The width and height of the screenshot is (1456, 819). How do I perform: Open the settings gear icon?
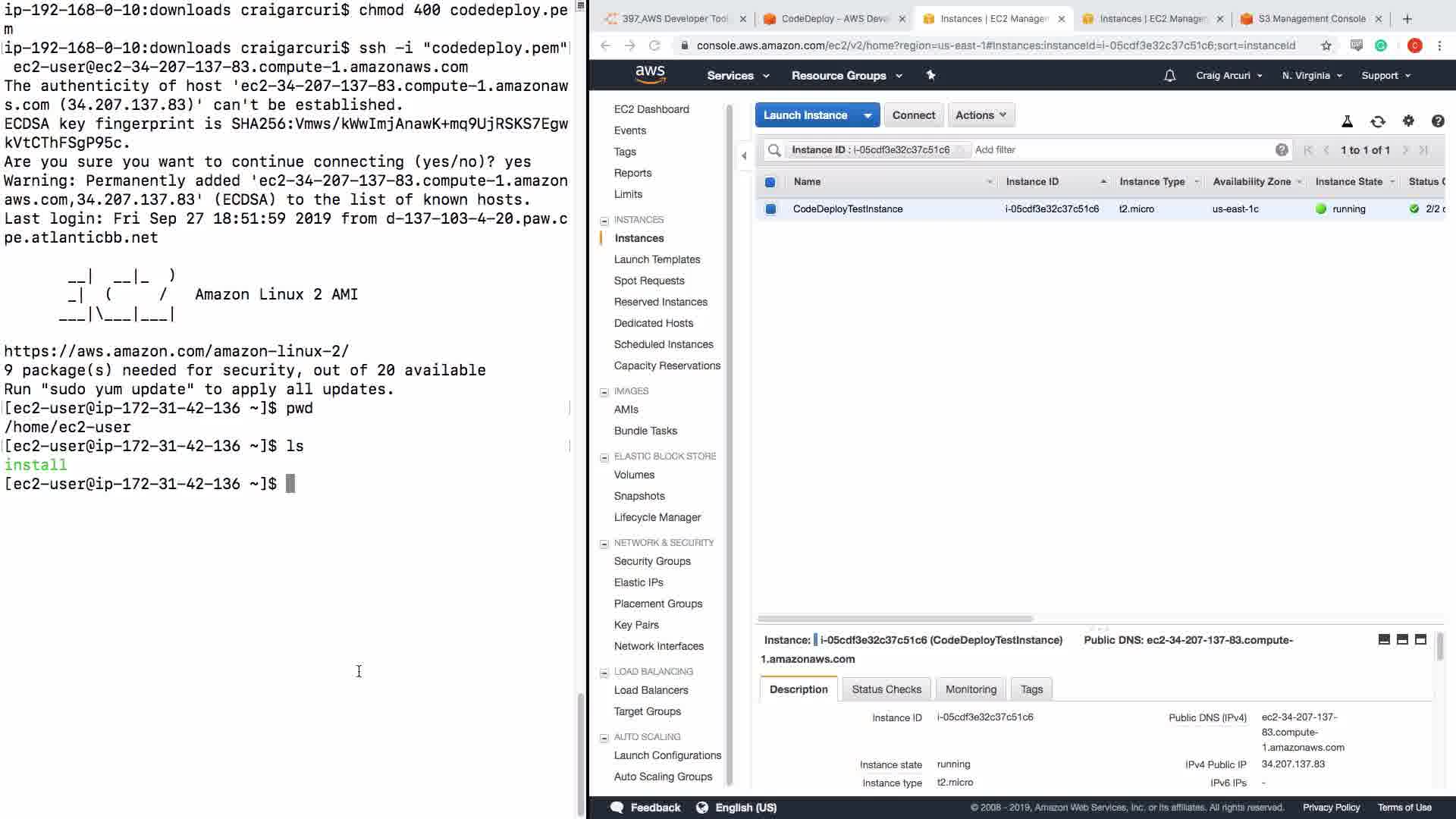(x=1408, y=121)
